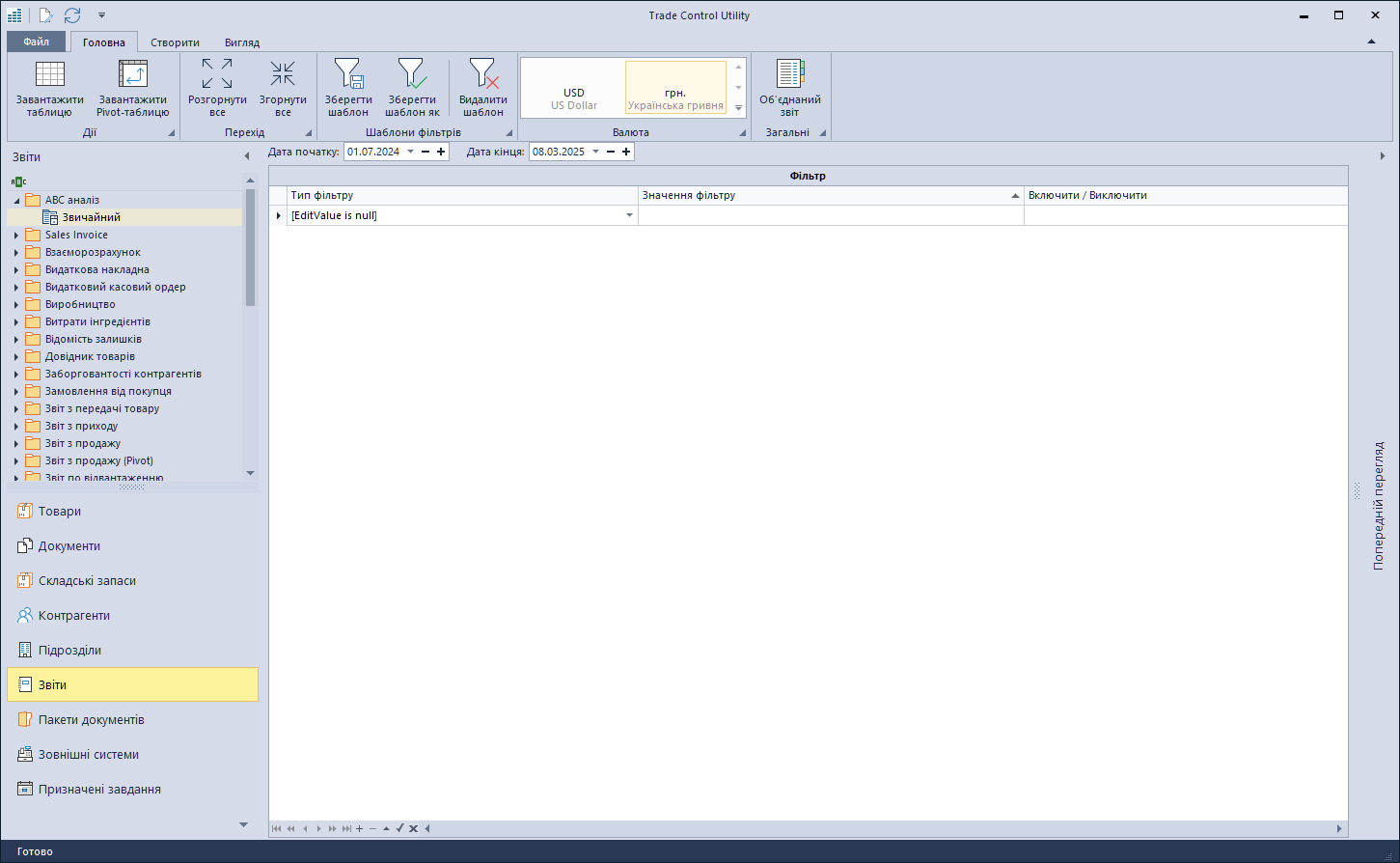This screenshot has width=1400, height=863.
Task: Open the Документи navigation section
Action: pos(132,546)
